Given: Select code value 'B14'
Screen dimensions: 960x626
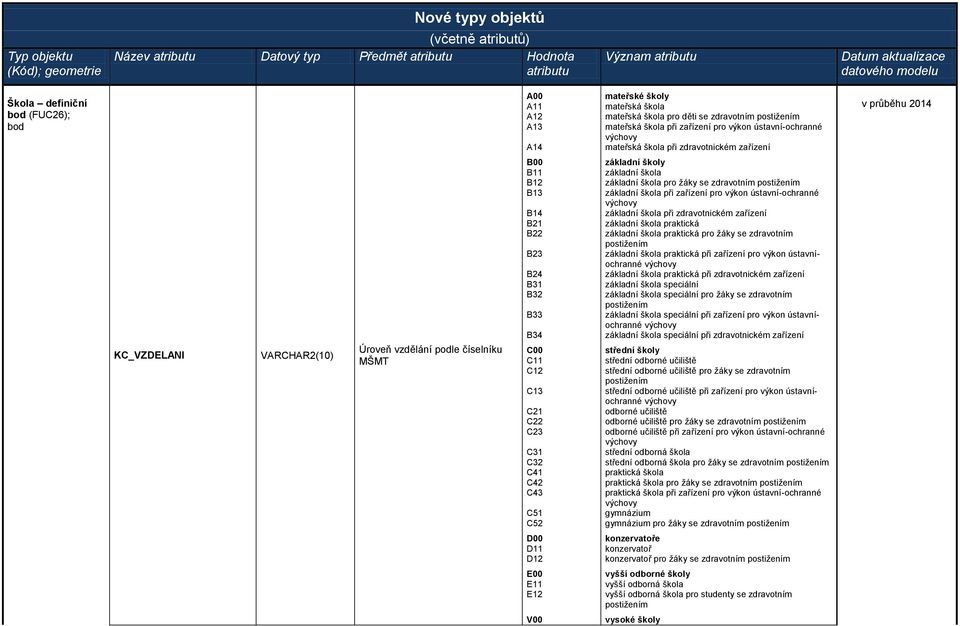Looking at the screenshot, I should 534,213.
